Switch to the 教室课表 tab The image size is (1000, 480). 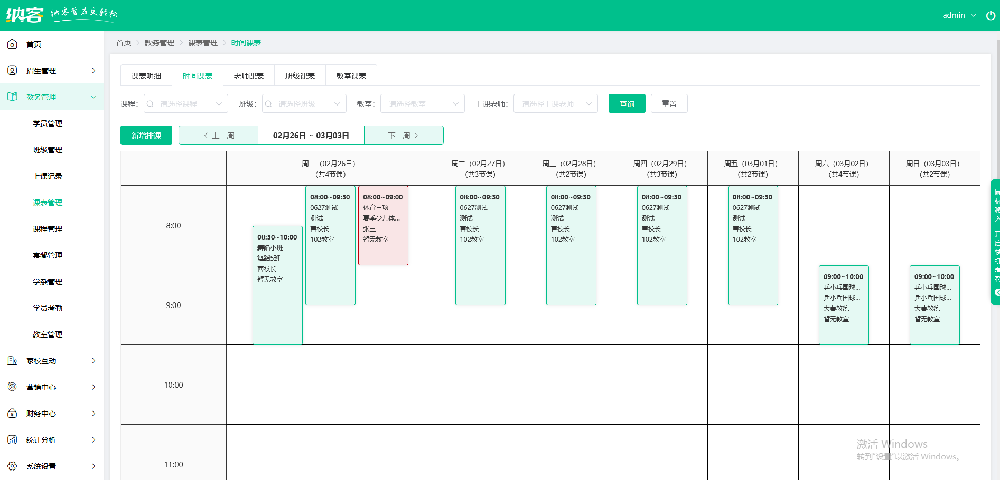(351, 75)
